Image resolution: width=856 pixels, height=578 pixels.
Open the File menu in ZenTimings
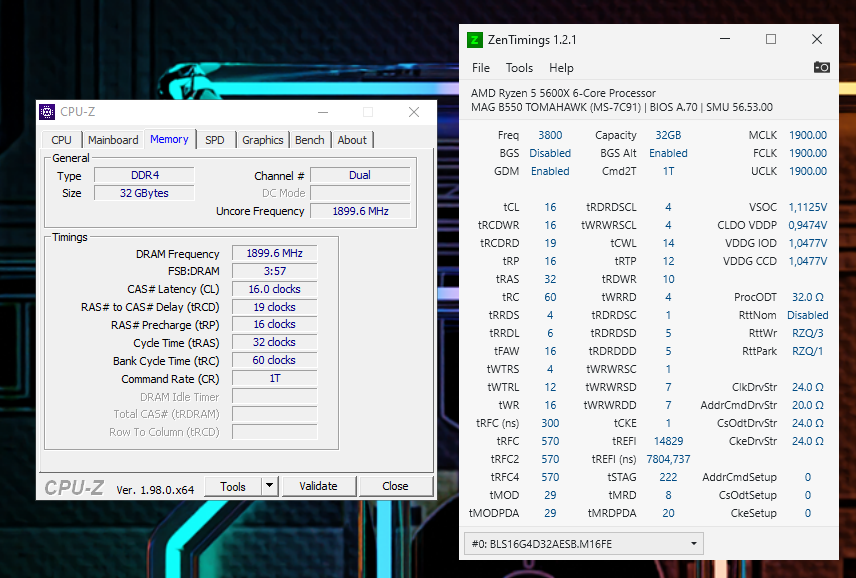click(x=481, y=68)
